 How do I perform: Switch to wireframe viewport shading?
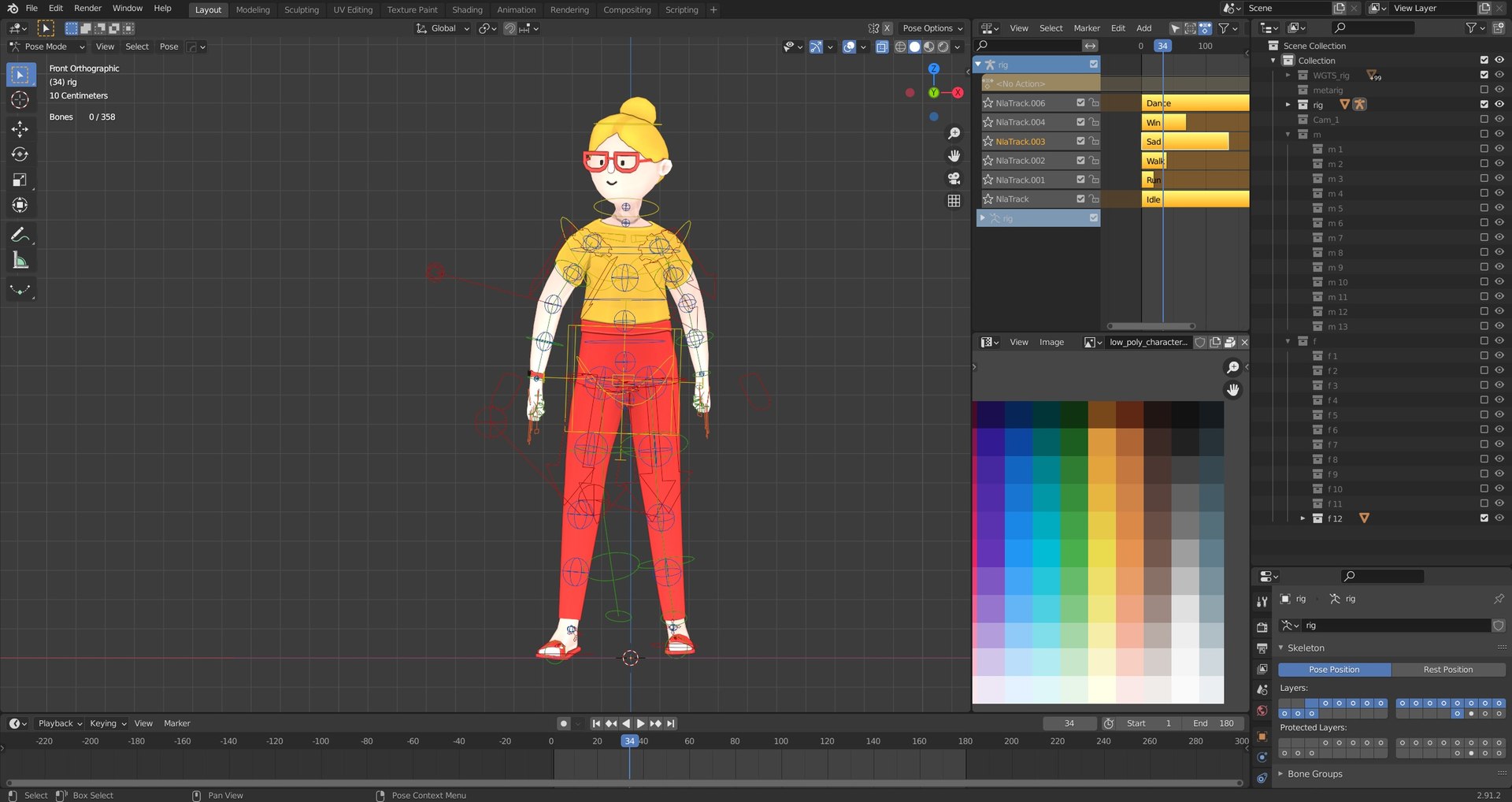(900, 47)
